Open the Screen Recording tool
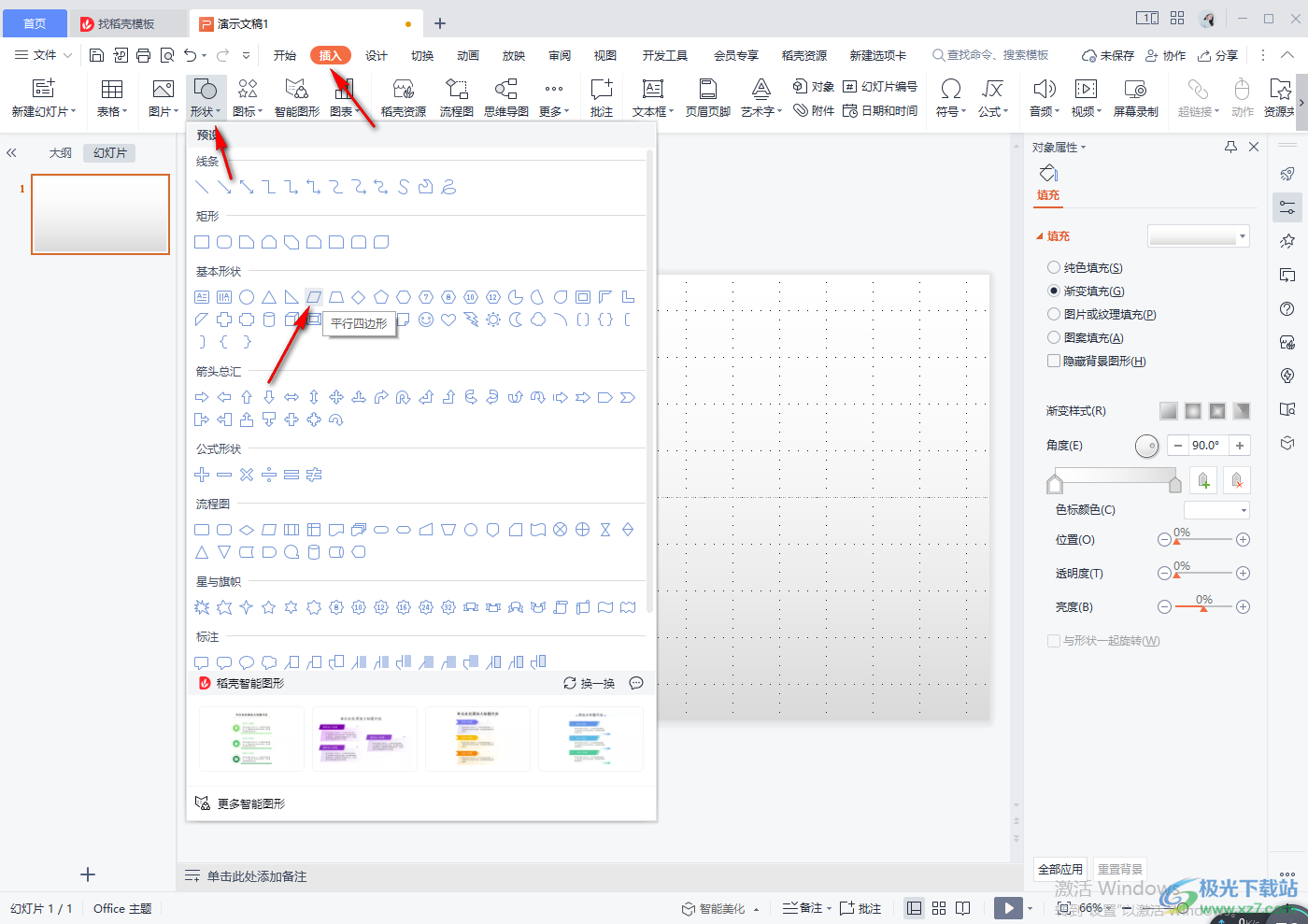Viewport: 1308px width, 924px height. click(x=1135, y=97)
